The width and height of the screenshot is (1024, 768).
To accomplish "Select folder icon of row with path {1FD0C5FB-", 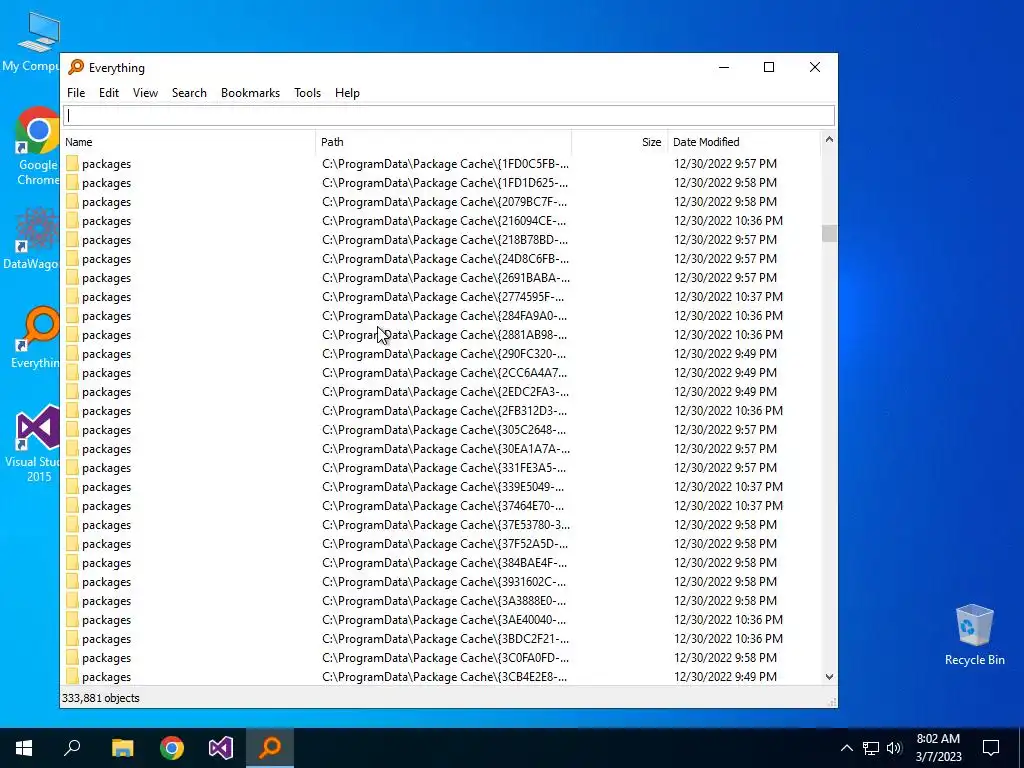I will click(72, 163).
